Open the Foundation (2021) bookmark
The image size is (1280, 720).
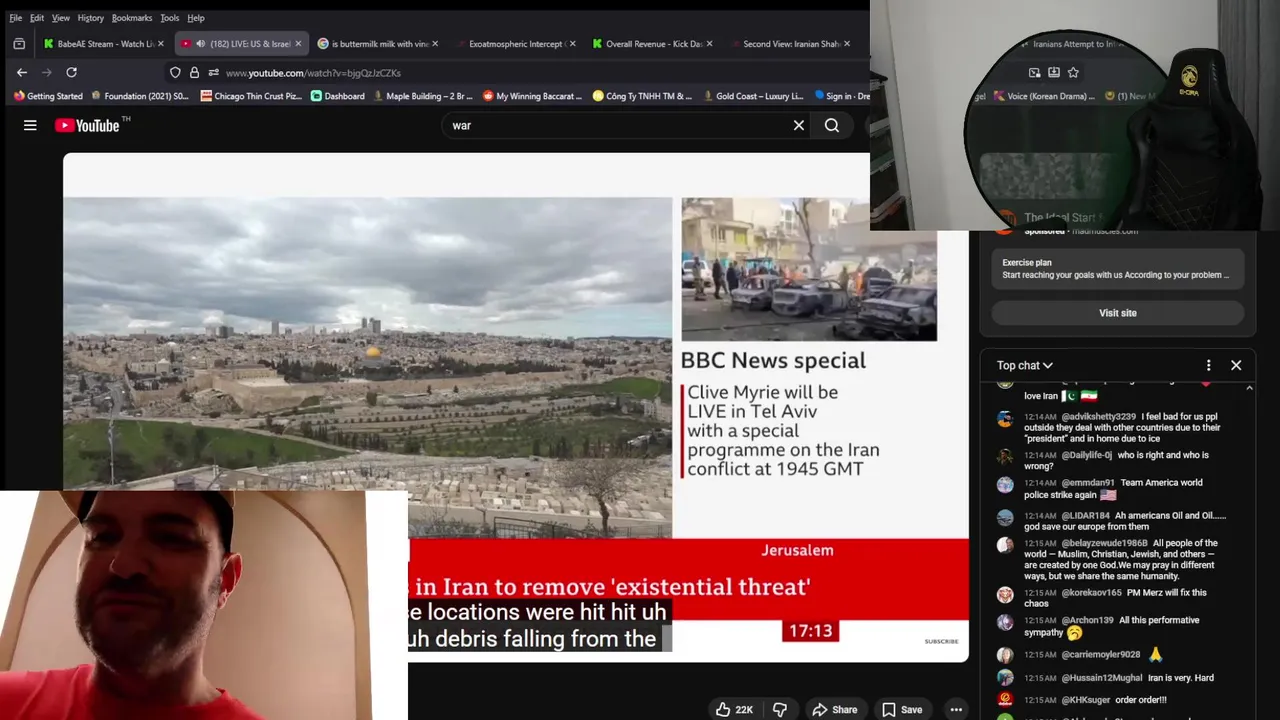pyautogui.click(x=140, y=96)
